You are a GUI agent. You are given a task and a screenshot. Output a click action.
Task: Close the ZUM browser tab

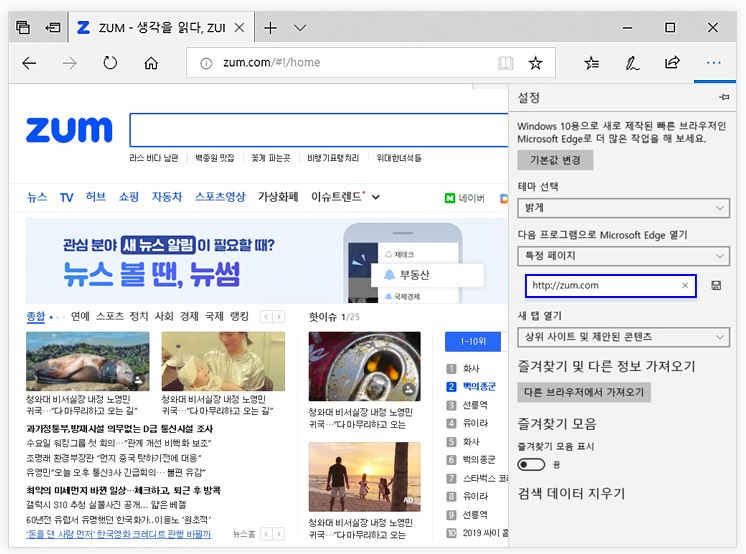239,28
